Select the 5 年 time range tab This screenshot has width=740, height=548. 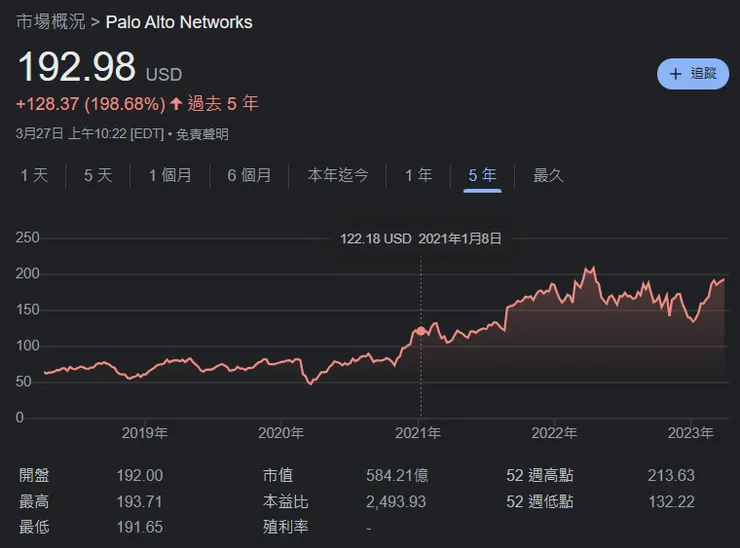(482, 175)
